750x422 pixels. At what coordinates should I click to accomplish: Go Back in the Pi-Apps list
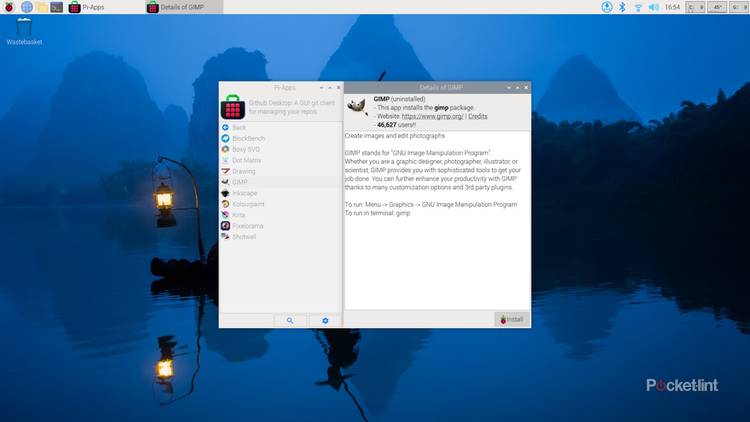pyautogui.click(x=238, y=127)
